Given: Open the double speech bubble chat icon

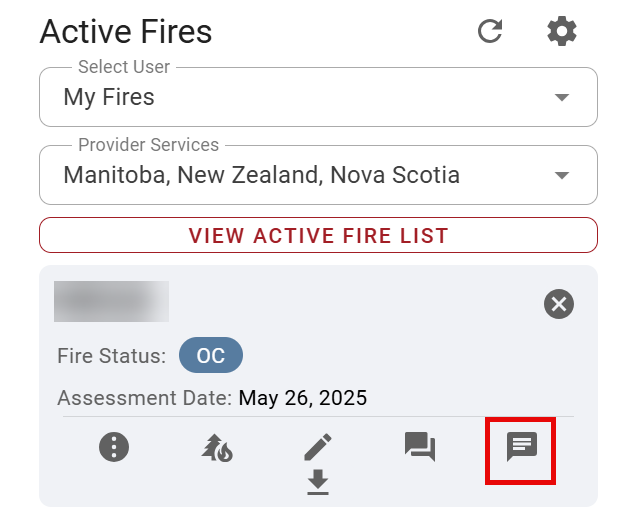Looking at the screenshot, I should (x=419, y=446).
